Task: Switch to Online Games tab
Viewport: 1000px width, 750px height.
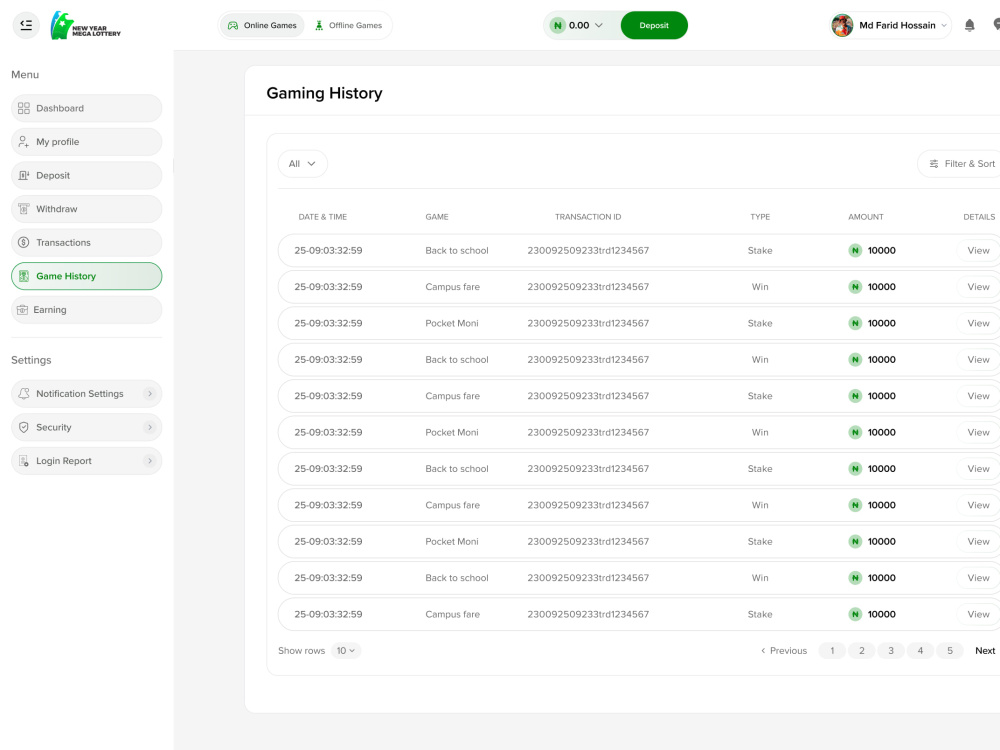Action: [262, 26]
